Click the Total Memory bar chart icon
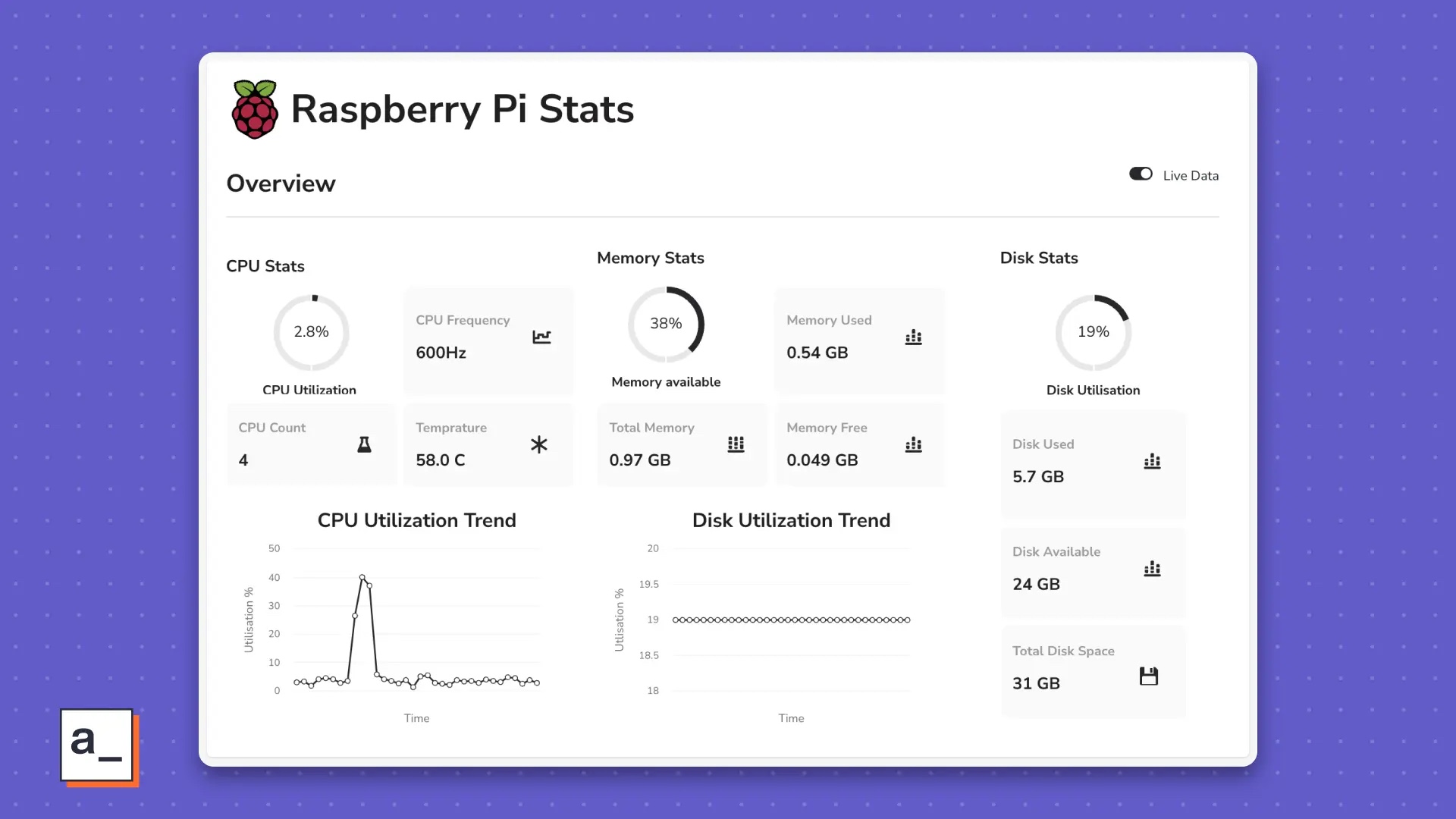Image resolution: width=1456 pixels, height=819 pixels. coord(736,444)
